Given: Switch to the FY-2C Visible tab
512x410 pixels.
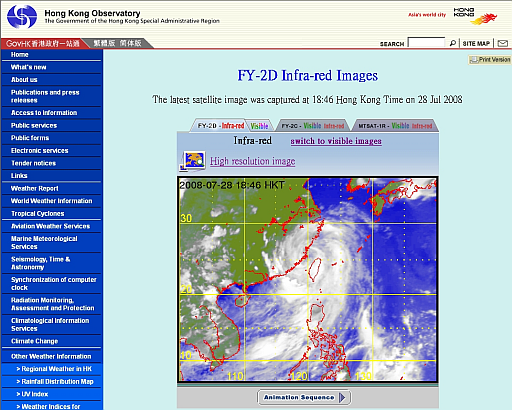Looking at the screenshot, I should point(312,126).
